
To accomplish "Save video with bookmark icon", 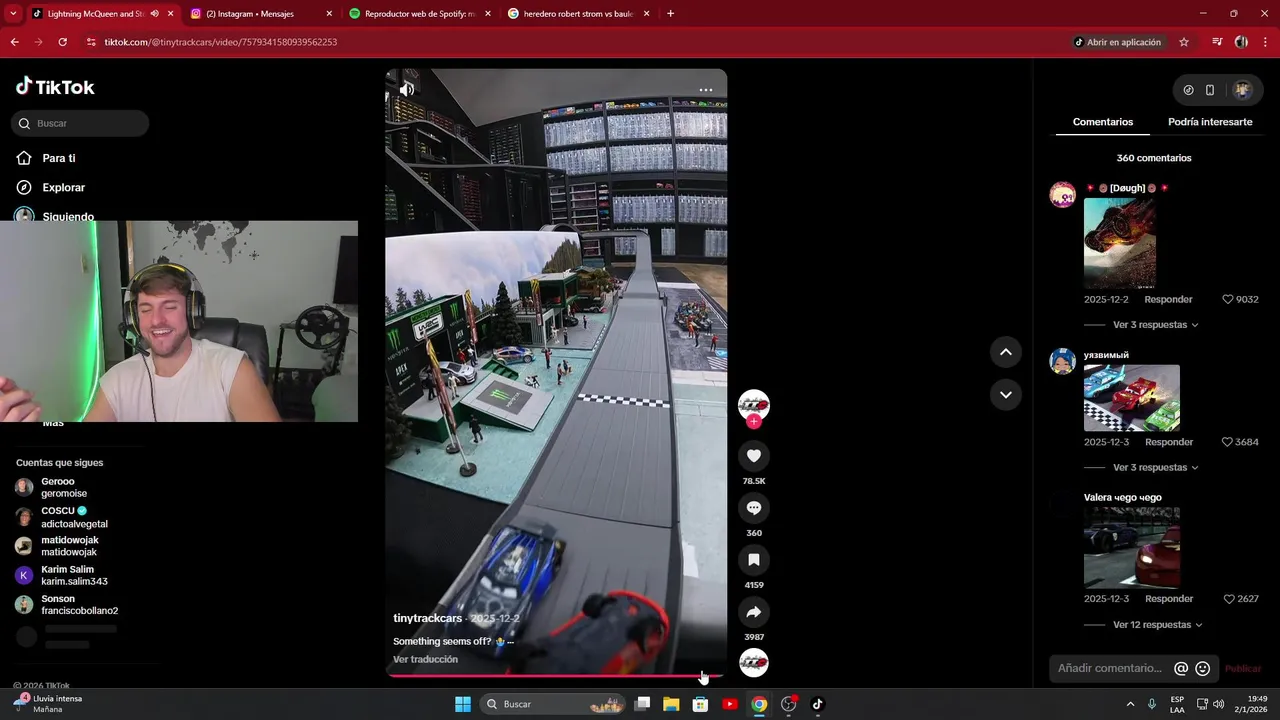I will click(754, 560).
